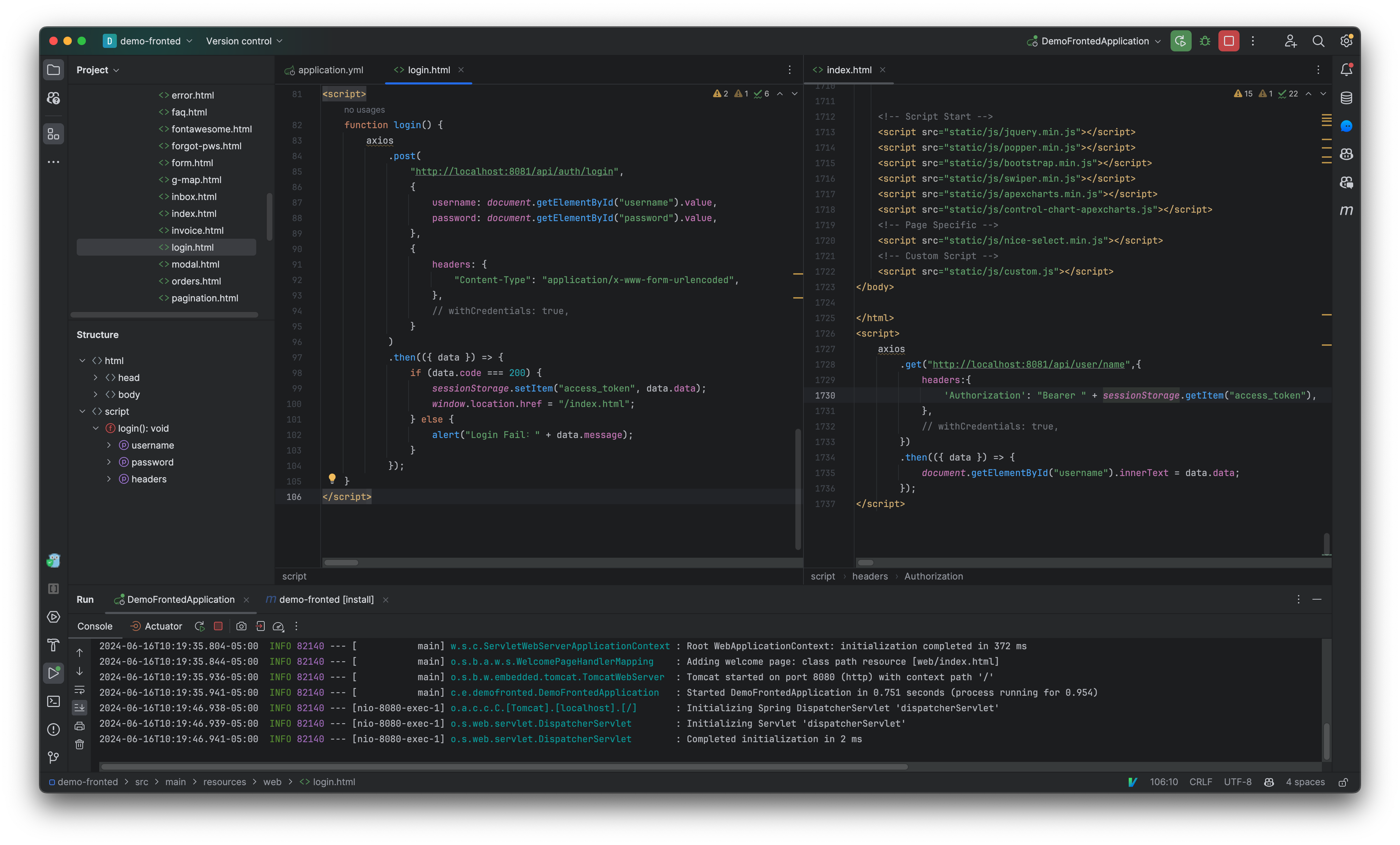Open the localhost auth login URL link
Viewport: 1400px width, 845px height.
(x=514, y=171)
